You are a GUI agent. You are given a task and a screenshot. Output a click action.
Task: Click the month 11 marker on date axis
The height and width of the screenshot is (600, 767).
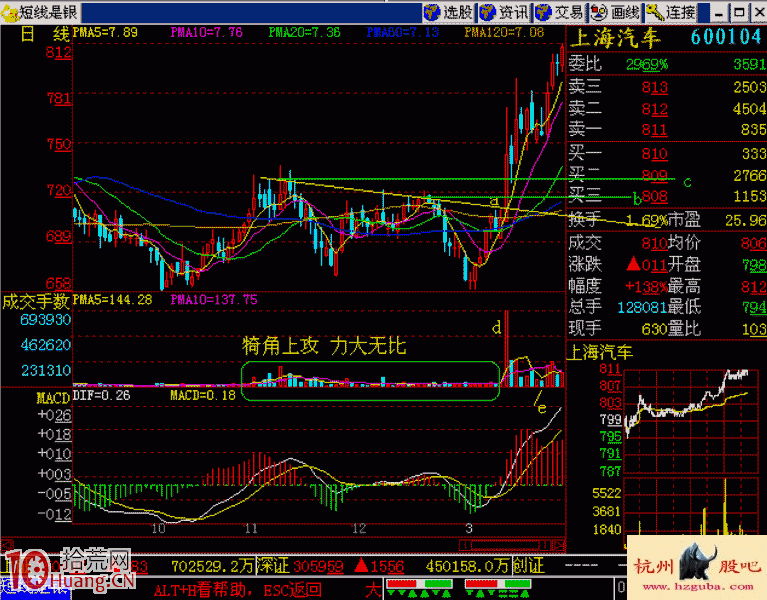click(251, 529)
